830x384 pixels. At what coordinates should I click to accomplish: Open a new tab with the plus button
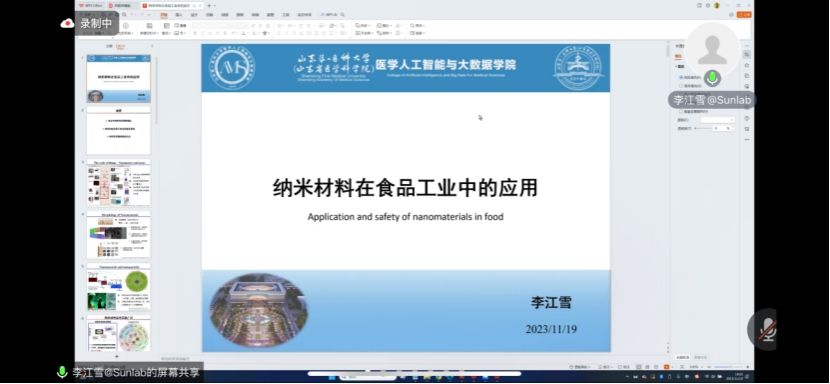point(209,5)
